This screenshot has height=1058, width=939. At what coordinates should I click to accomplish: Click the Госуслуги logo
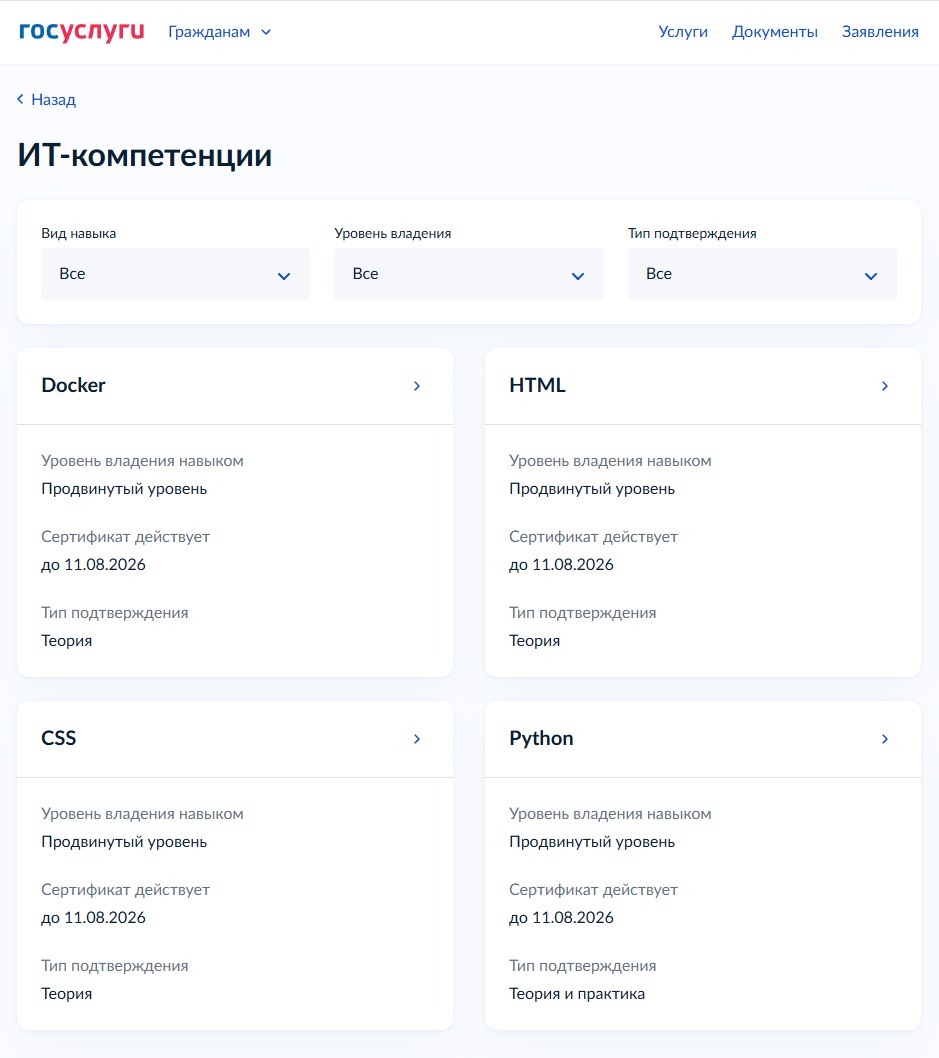coord(82,32)
